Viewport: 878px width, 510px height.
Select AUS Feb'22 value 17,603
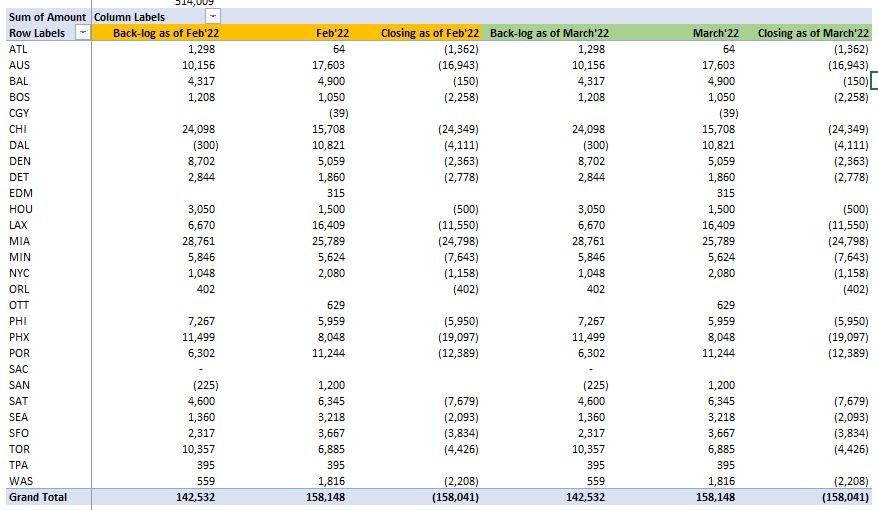(328, 65)
